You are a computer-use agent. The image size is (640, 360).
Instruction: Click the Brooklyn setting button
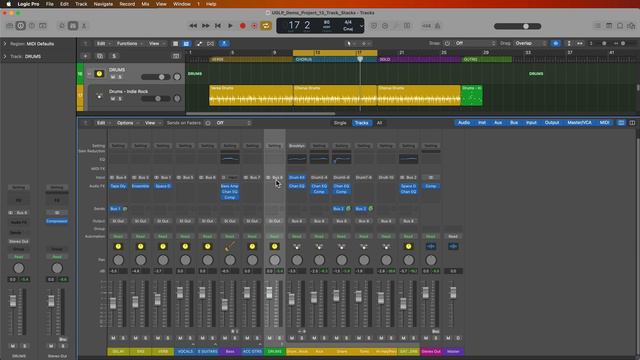click(297, 146)
